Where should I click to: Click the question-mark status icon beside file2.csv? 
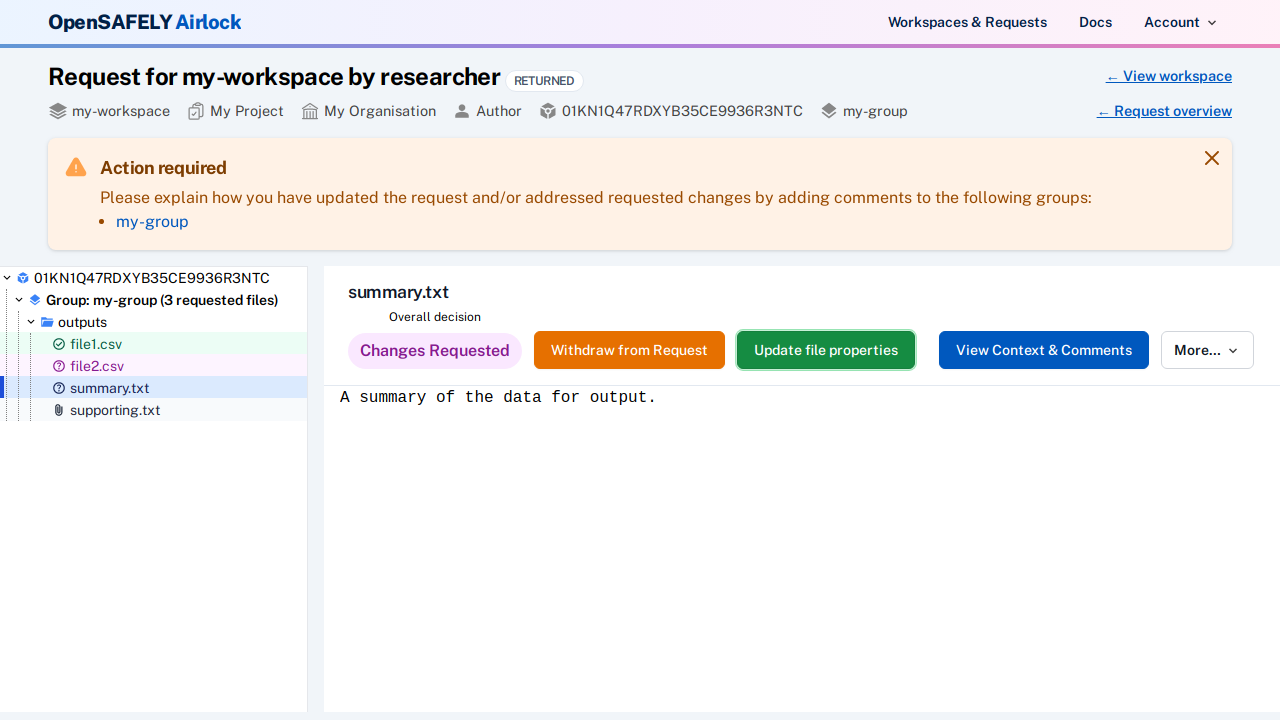click(x=59, y=366)
